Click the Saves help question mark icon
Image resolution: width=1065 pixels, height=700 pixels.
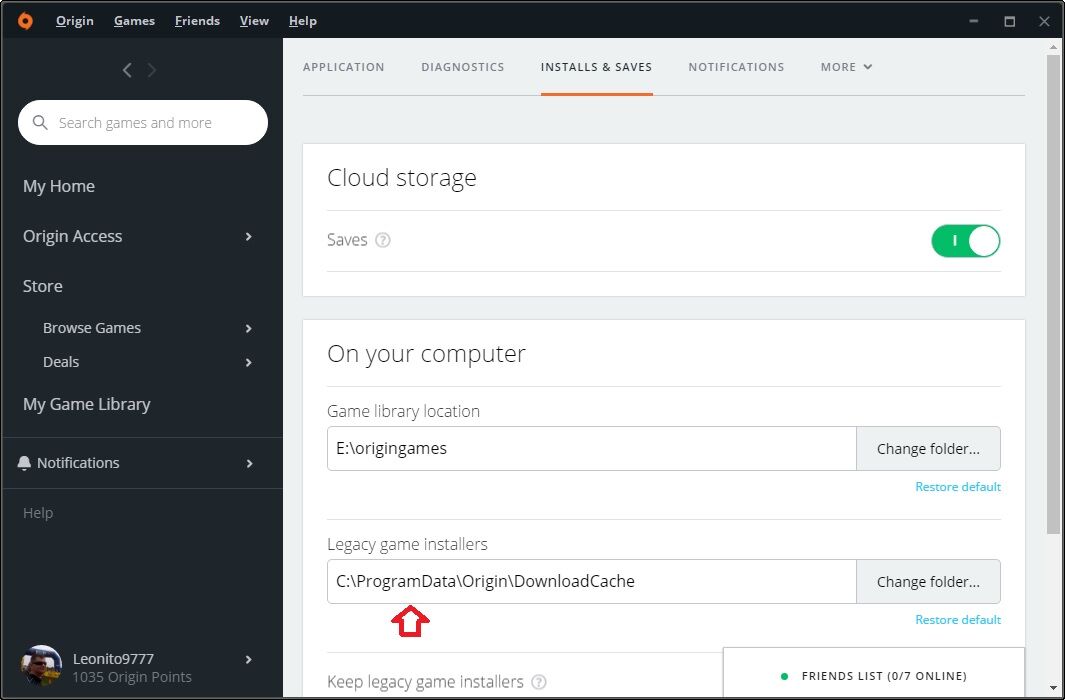point(382,240)
